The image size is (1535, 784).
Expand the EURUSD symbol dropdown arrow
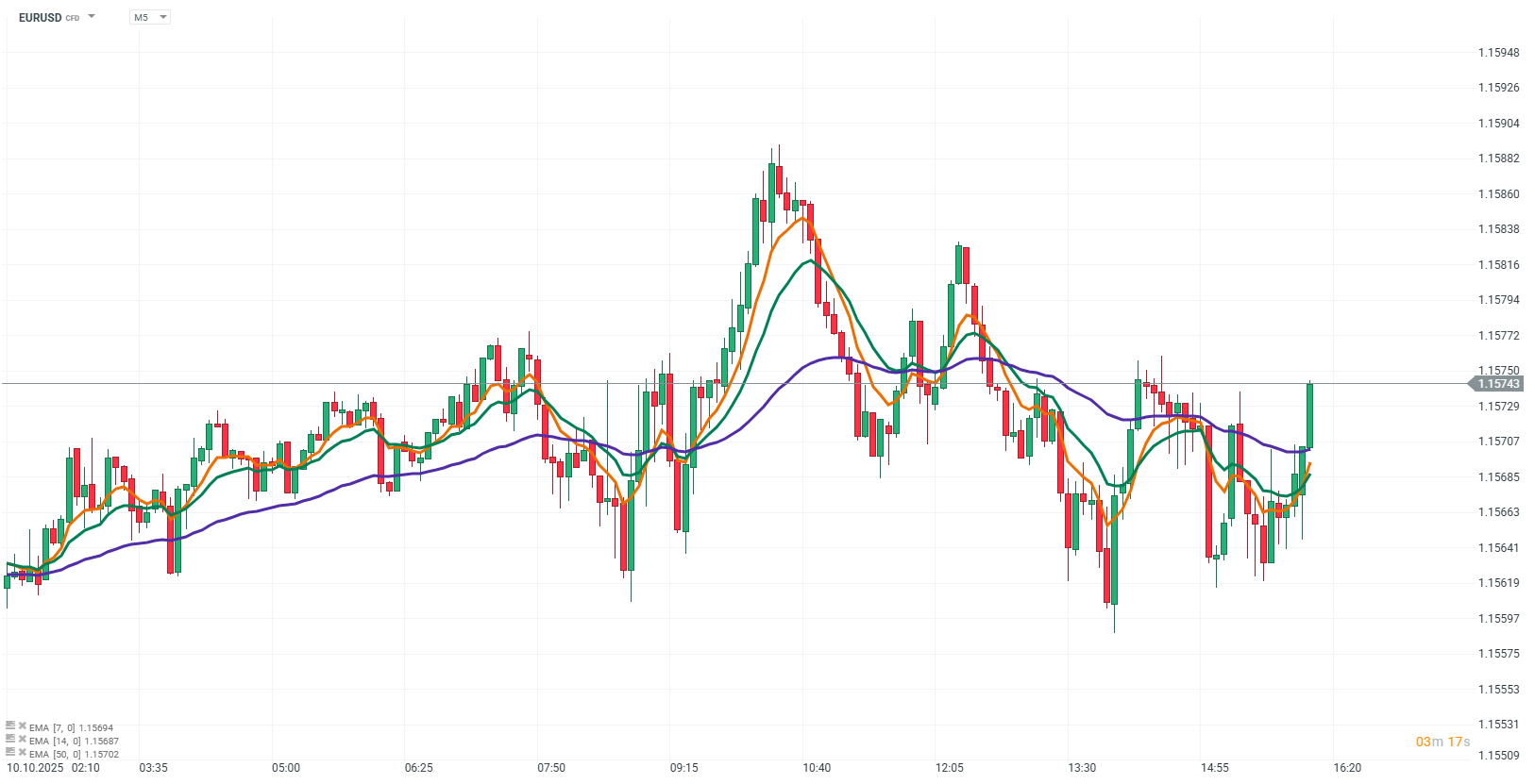tap(92, 17)
